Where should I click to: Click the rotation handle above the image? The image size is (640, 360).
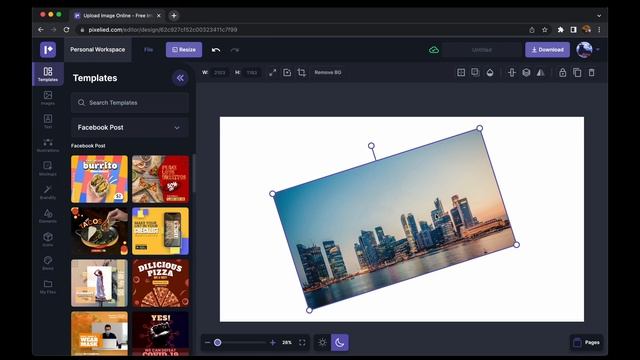point(371,146)
